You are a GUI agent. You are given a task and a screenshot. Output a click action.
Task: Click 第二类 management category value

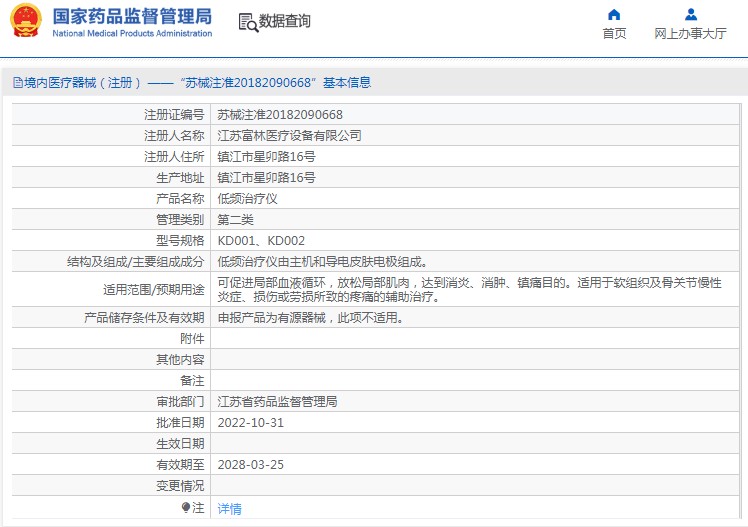point(236,220)
